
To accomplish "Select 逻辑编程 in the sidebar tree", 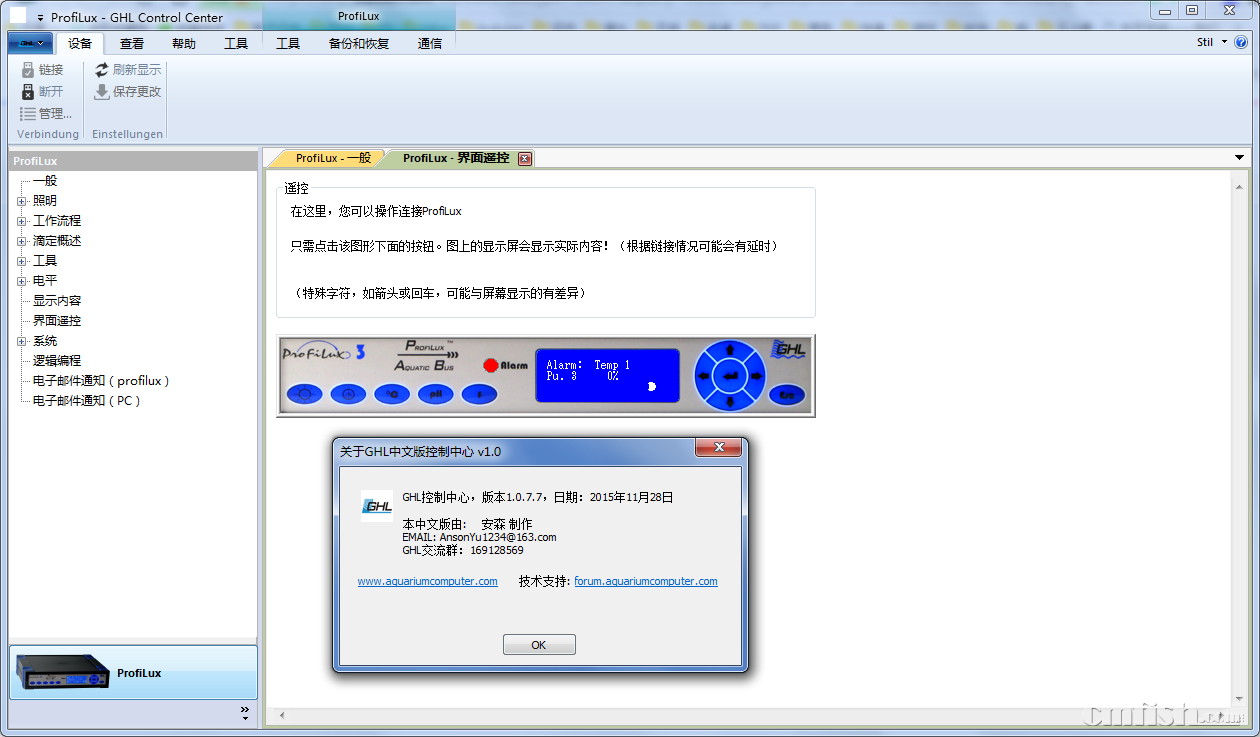I will click(57, 361).
